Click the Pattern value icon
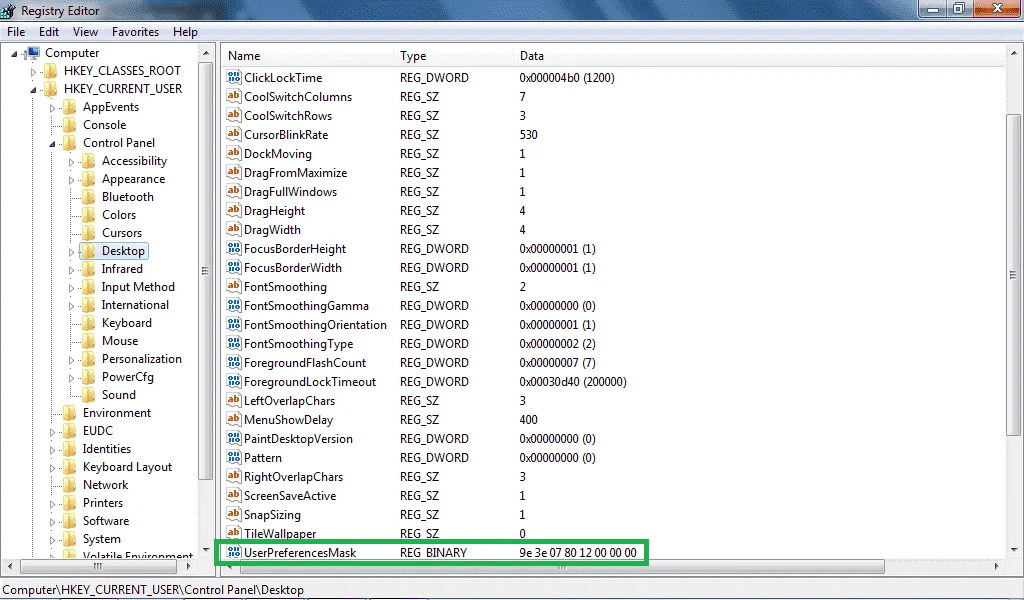 point(234,457)
